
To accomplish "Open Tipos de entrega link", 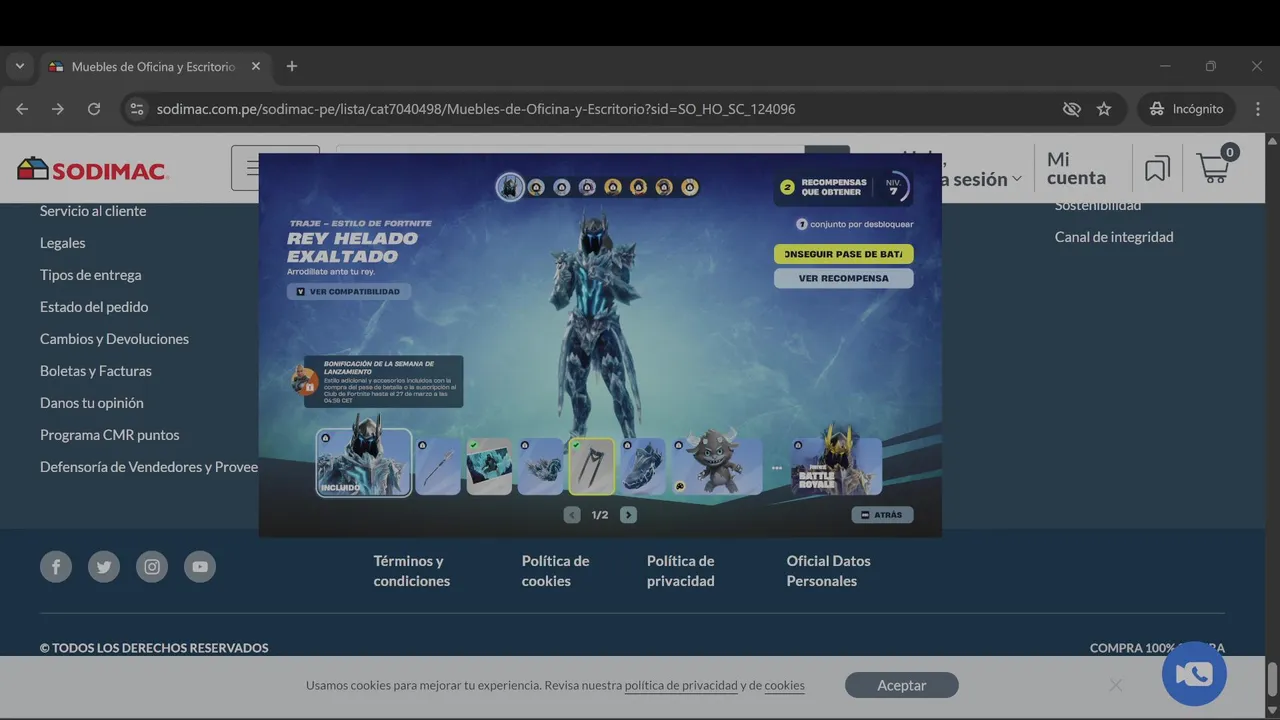I will click(90, 275).
